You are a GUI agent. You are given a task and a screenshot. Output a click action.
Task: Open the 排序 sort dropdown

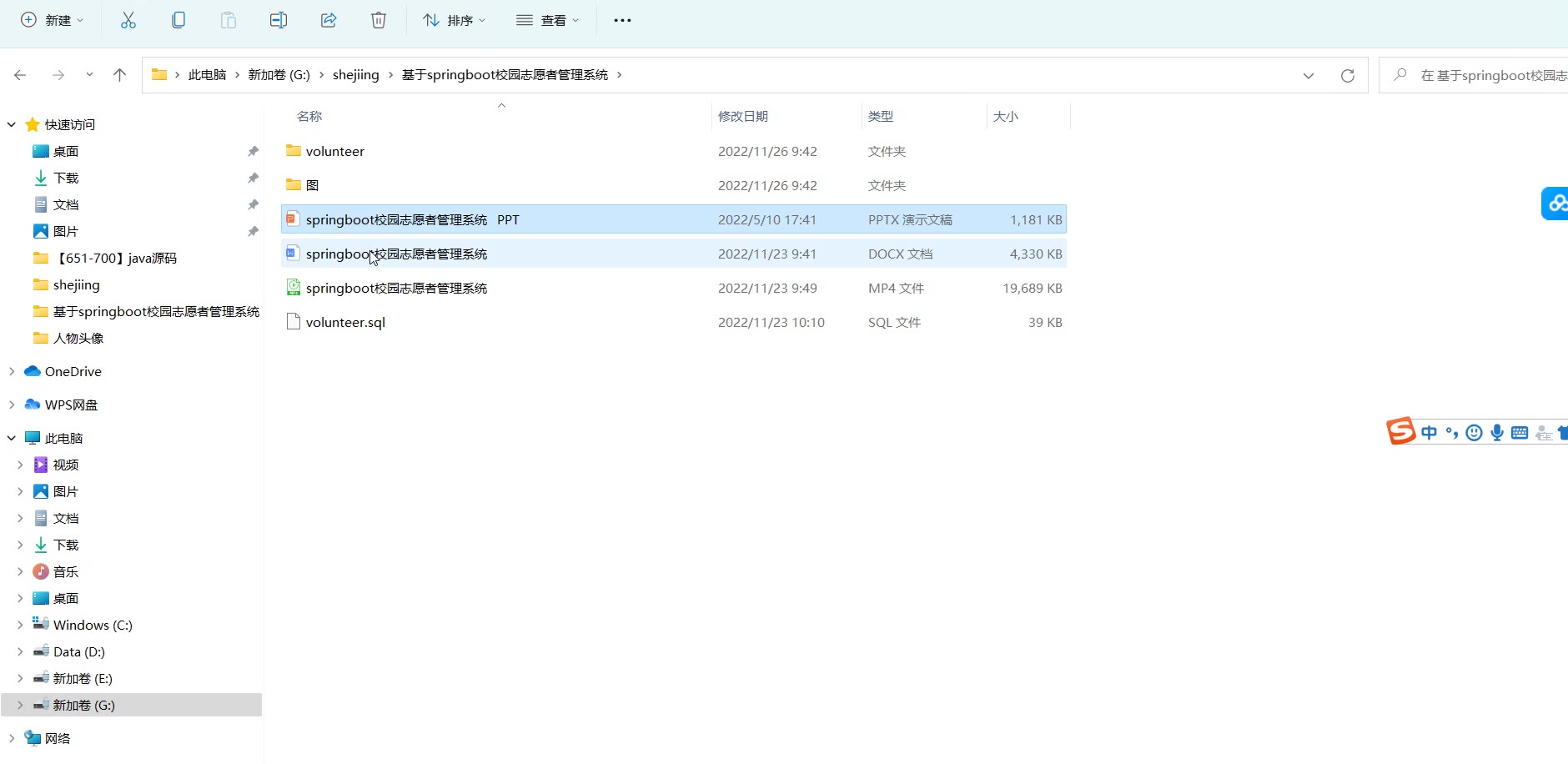point(454,20)
